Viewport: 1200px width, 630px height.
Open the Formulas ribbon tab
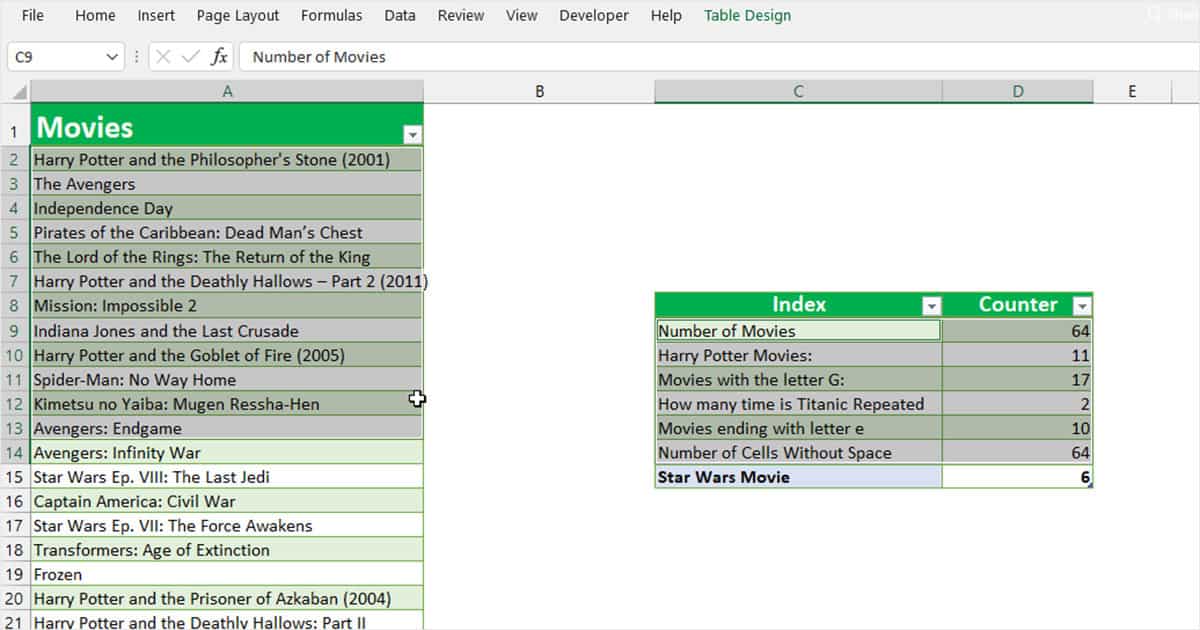(x=331, y=16)
